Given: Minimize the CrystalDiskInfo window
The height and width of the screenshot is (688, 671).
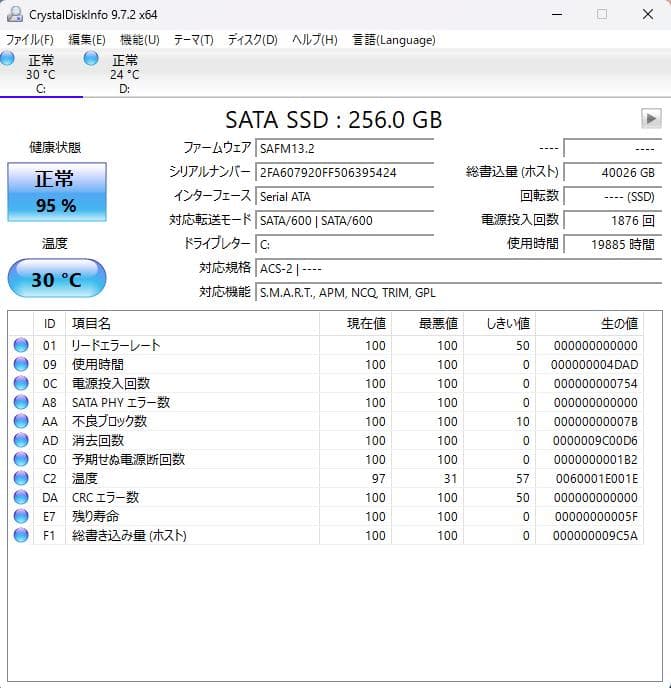Looking at the screenshot, I should (557, 14).
